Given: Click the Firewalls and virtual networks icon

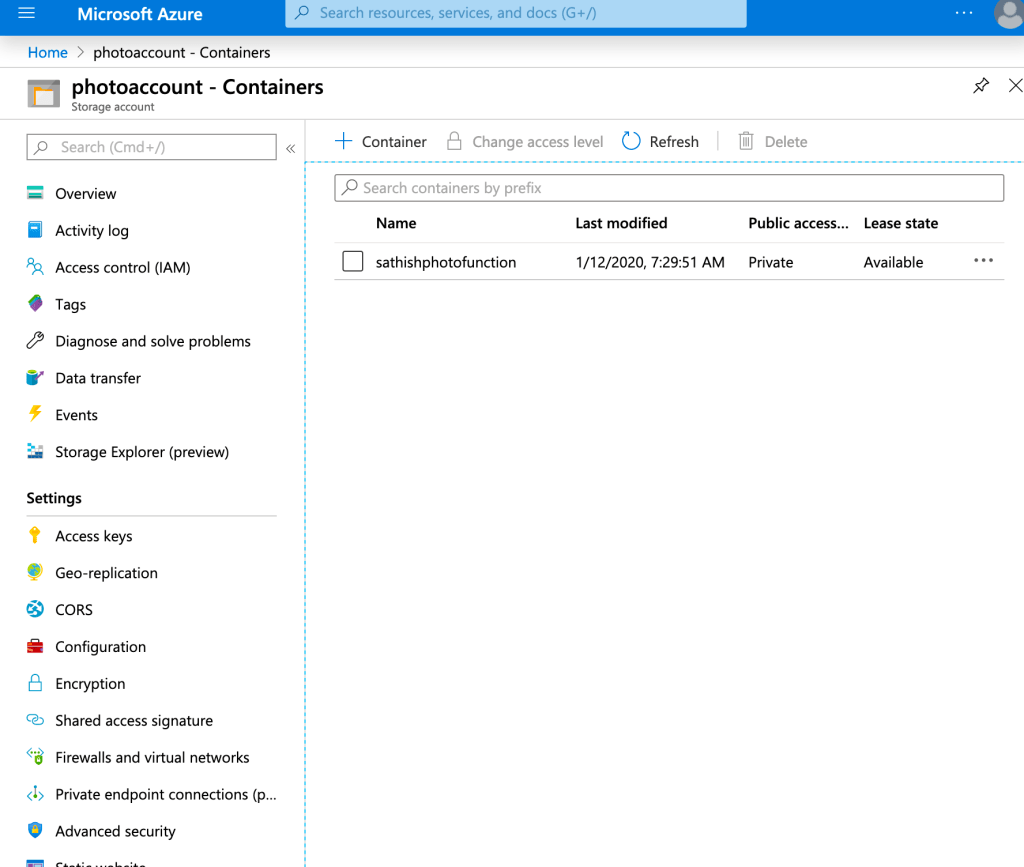Looking at the screenshot, I should point(35,757).
